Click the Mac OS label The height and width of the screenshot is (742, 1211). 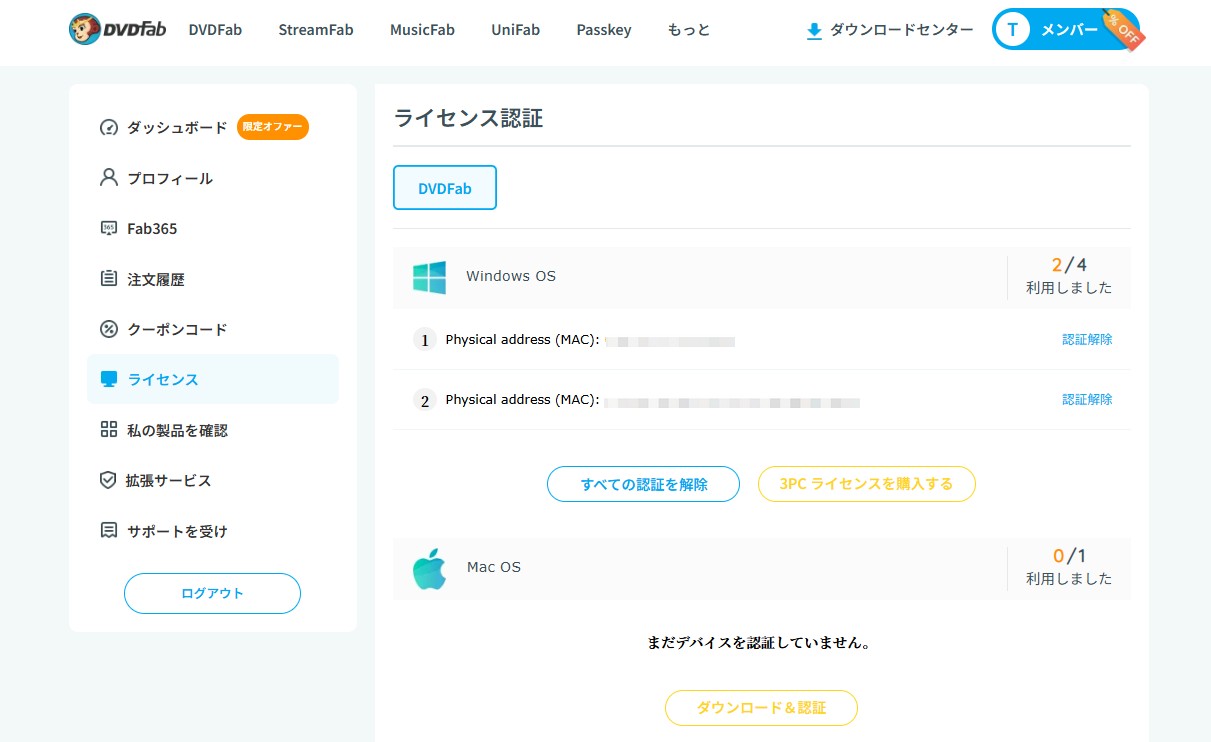click(494, 567)
